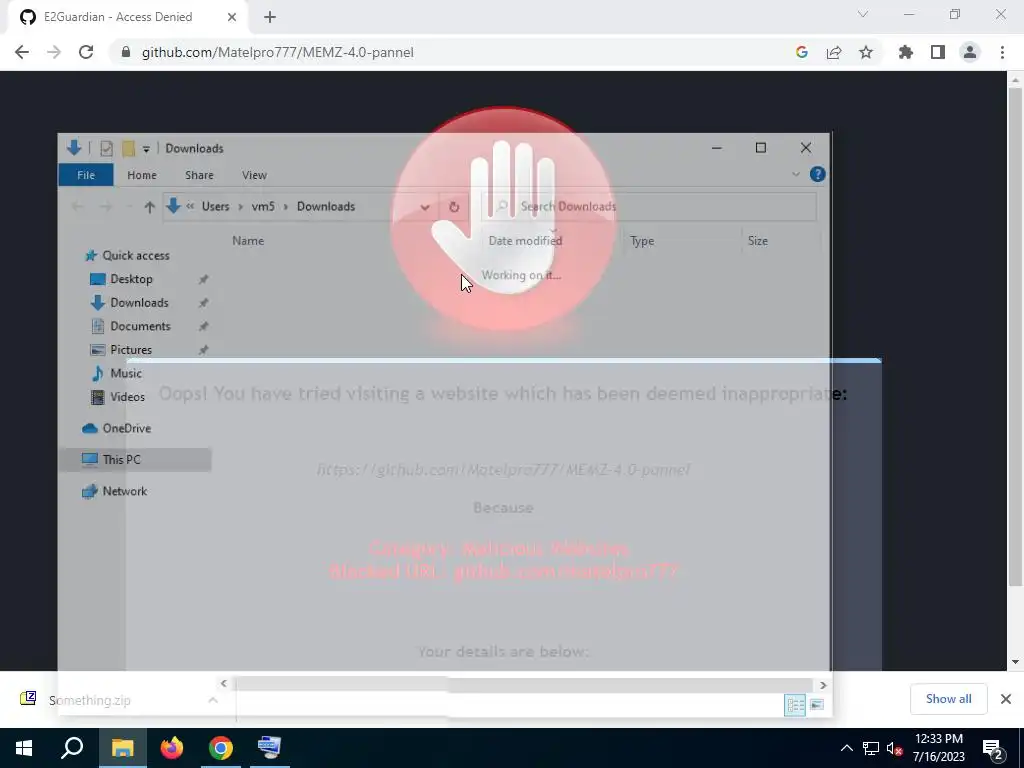
Task: Close the E2Guardian Access Denied tab
Action: coord(232,17)
